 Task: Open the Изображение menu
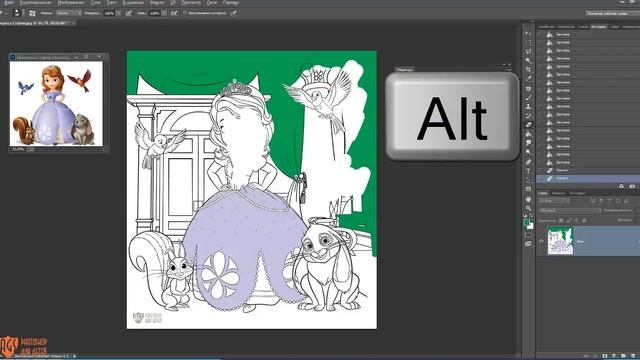click(x=71, y=2)
